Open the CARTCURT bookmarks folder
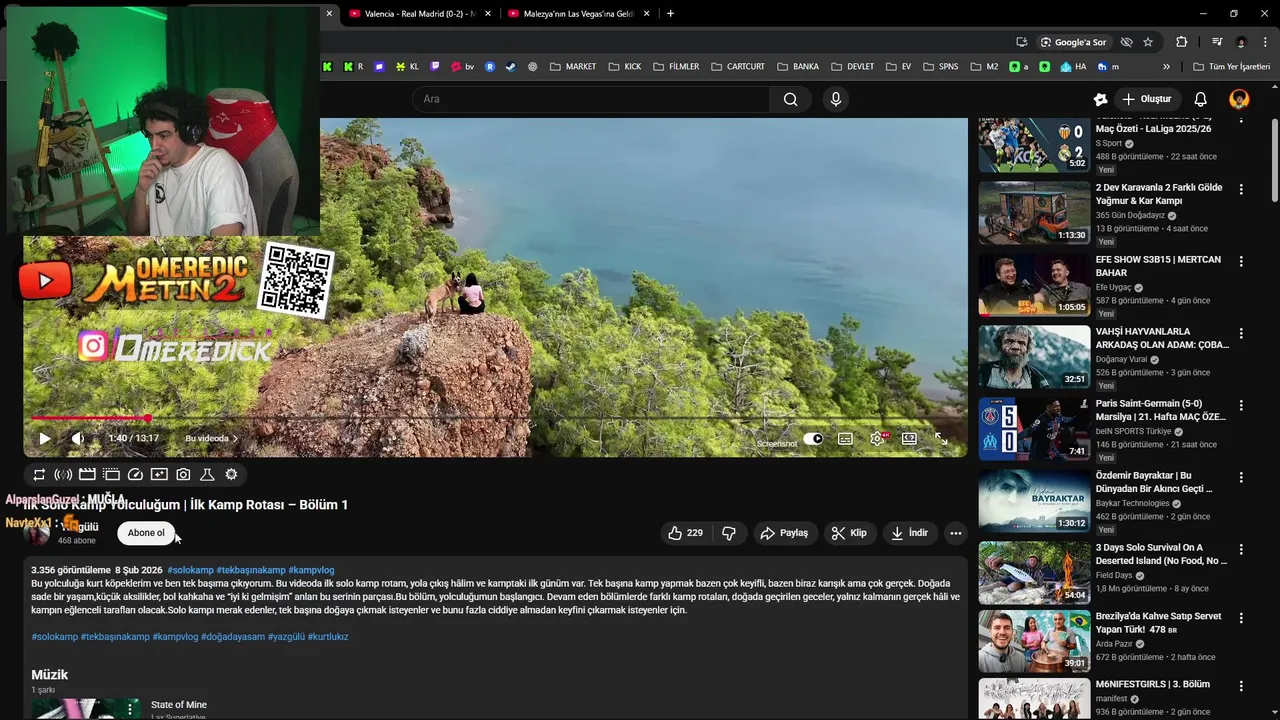1280x720 pixels. pos(738,67)
